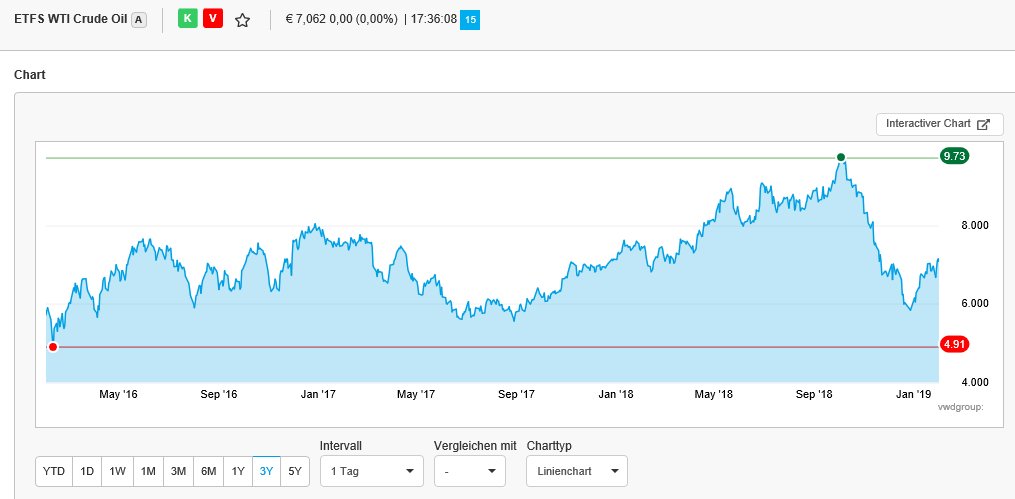
Task: Choose the 3M time period
Action: (x=178, y=471)
